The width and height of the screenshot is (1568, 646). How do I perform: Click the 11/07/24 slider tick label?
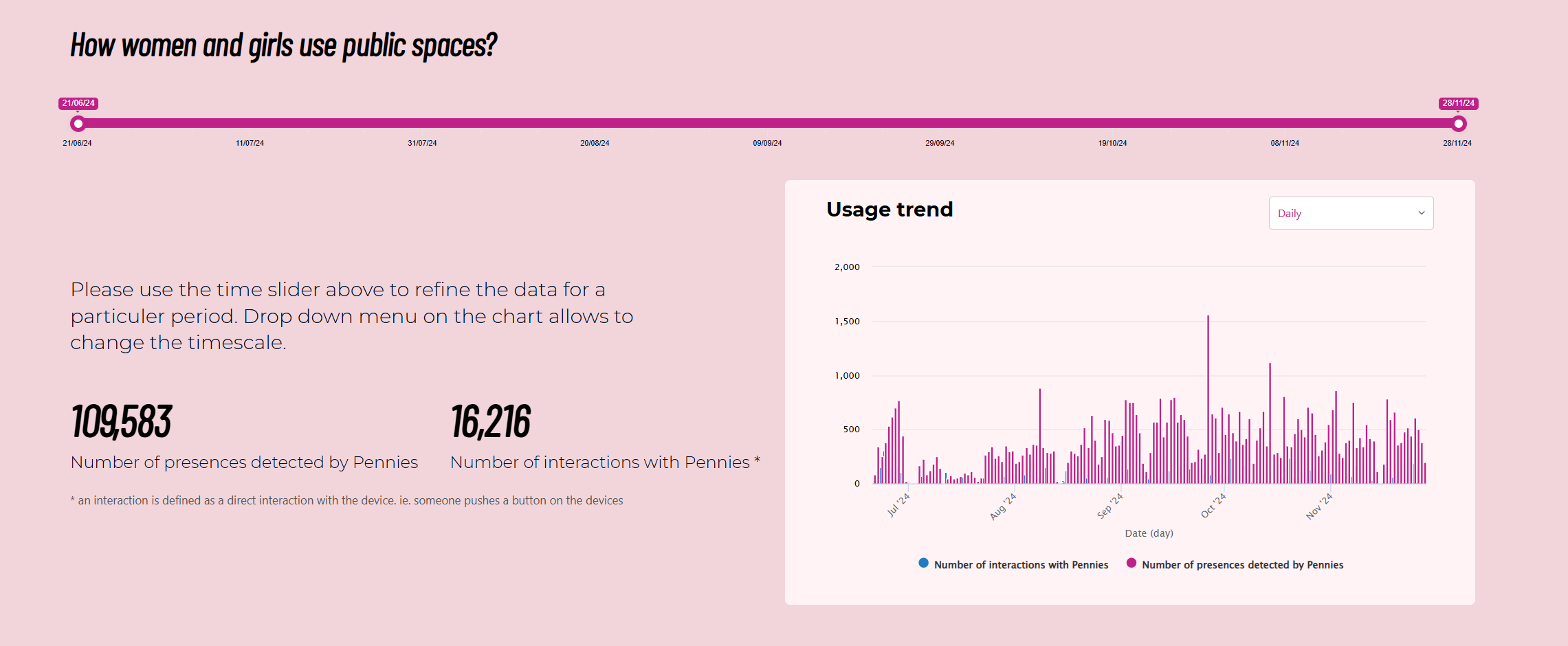[250, 143]
